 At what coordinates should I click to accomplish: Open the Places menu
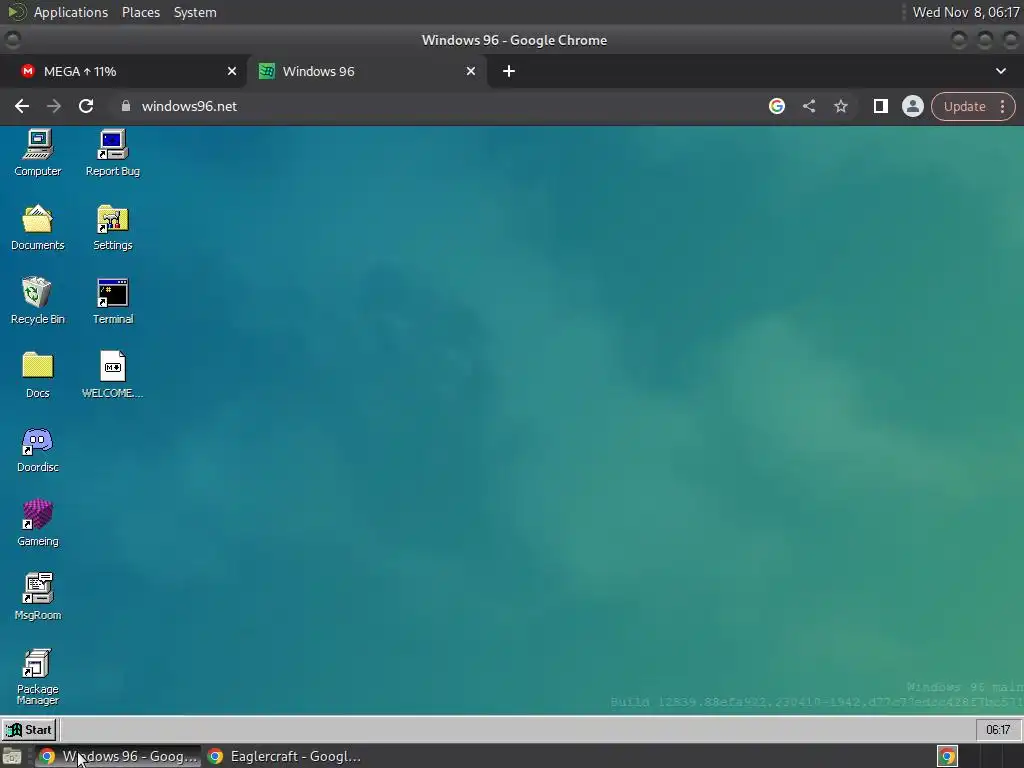tap(140, 12)
